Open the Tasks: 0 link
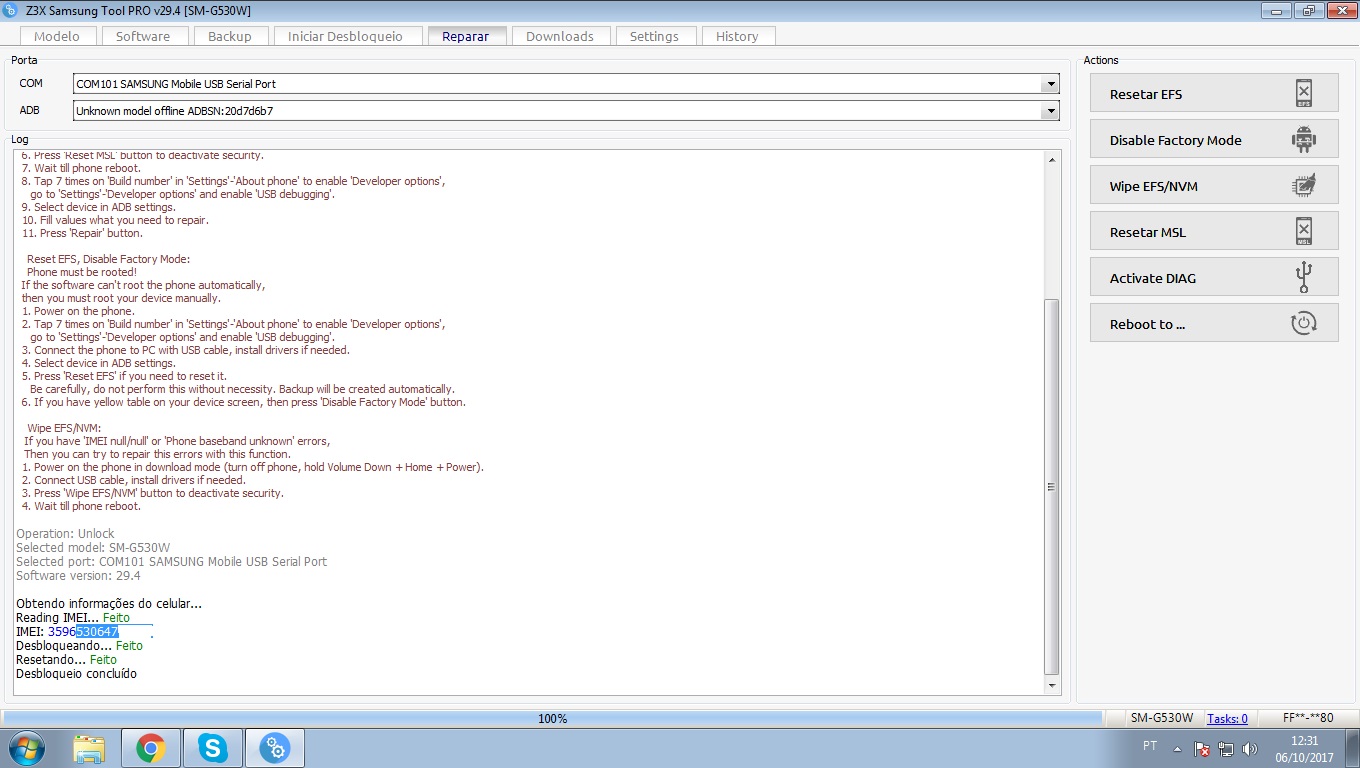Screen dimensions: 1360x768 click(1227, 718)
